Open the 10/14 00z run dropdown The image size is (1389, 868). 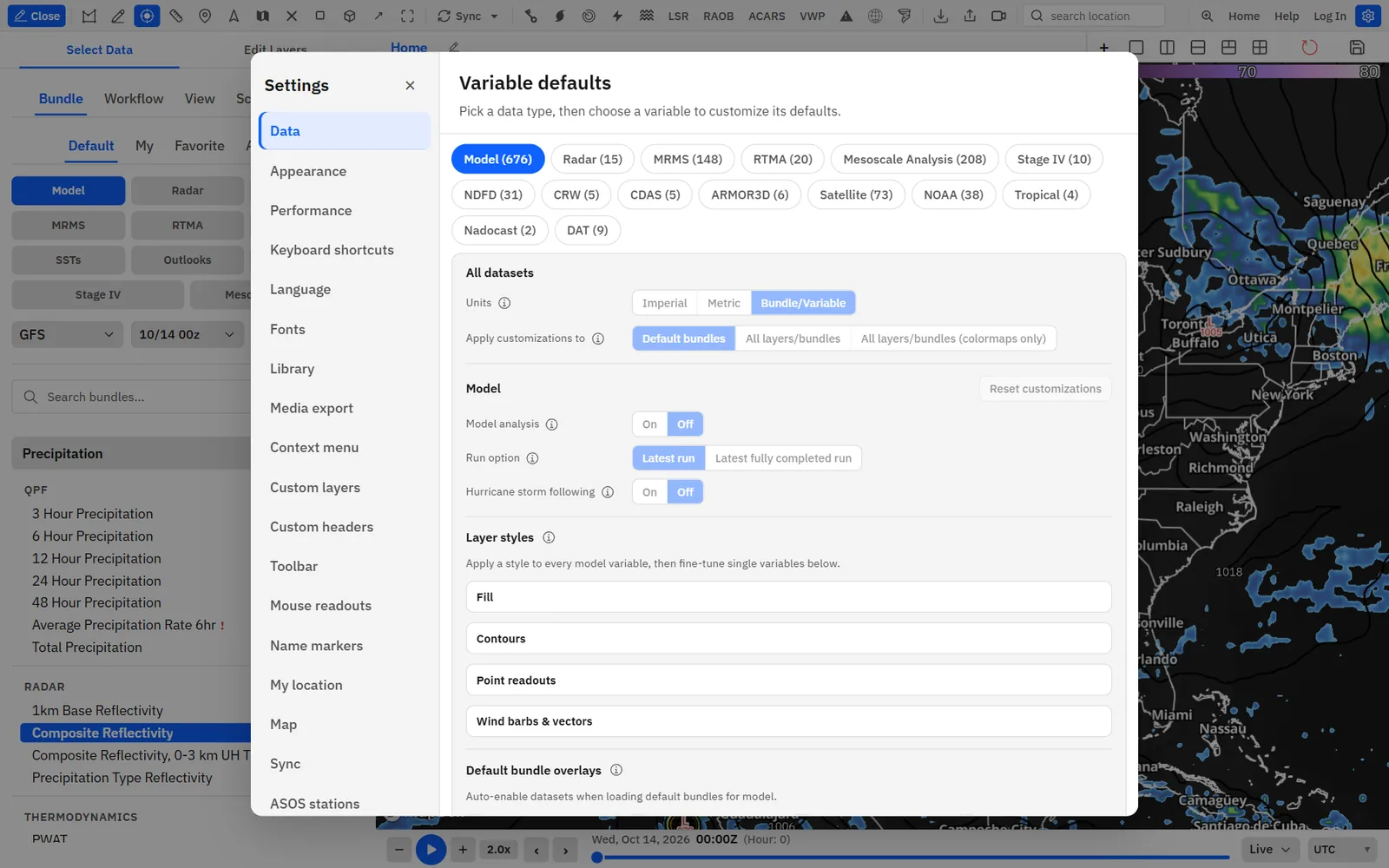pyautogui.click(x=186, y=334)
